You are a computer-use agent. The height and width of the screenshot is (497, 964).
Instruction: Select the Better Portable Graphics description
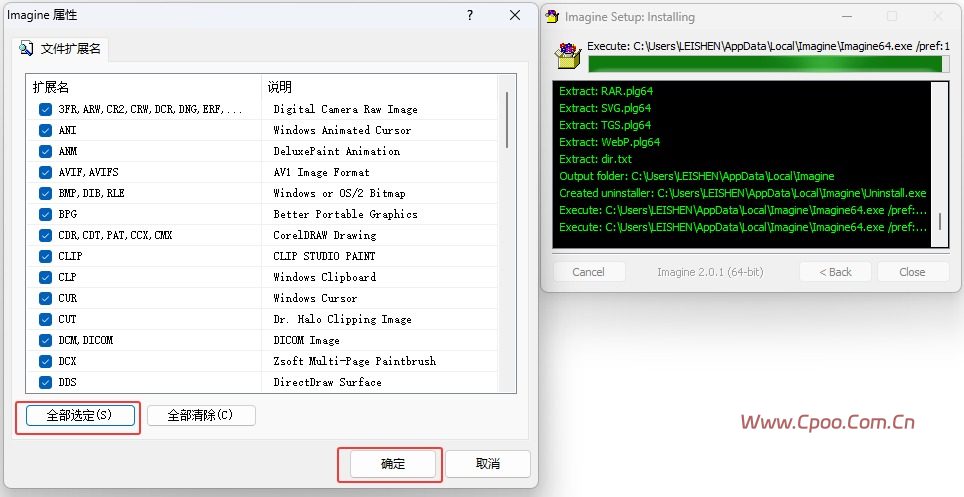click(346, 214)
